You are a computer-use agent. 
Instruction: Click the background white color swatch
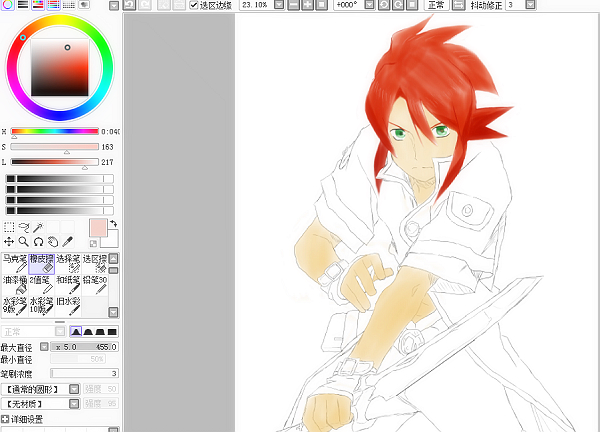[x=112, y=240]
